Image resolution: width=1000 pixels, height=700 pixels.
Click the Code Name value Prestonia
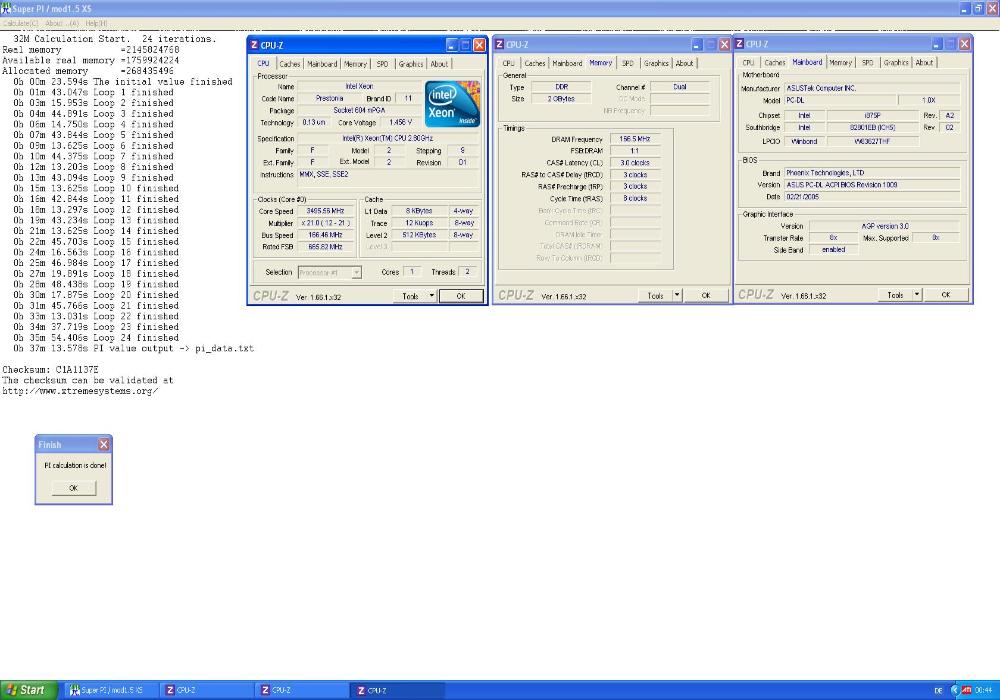click(x=329, y=98)
